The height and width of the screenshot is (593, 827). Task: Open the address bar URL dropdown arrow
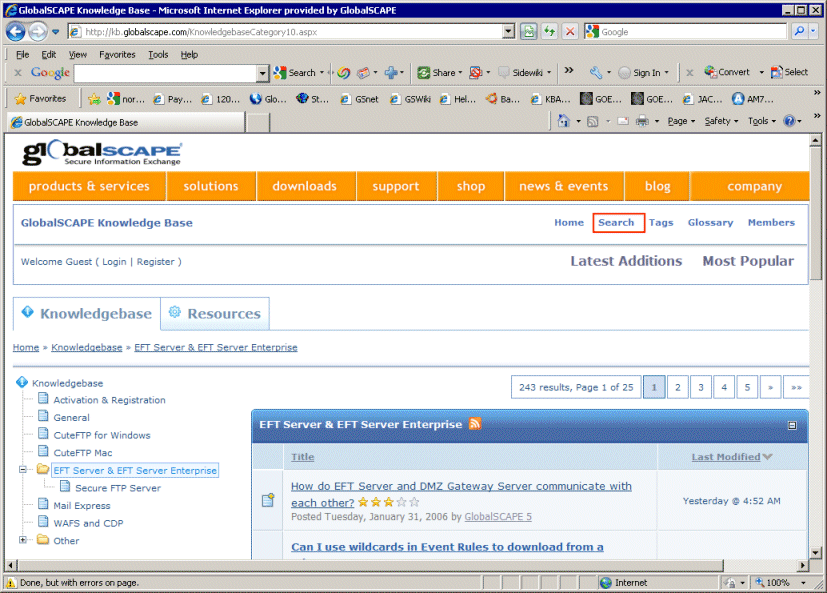[x=508, y=32]
